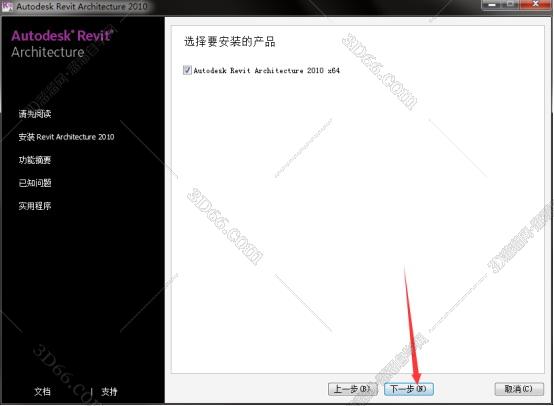Go back with the 上一步(B) button
This screenshot has width=554, height=406.
(x=353, y=389)
